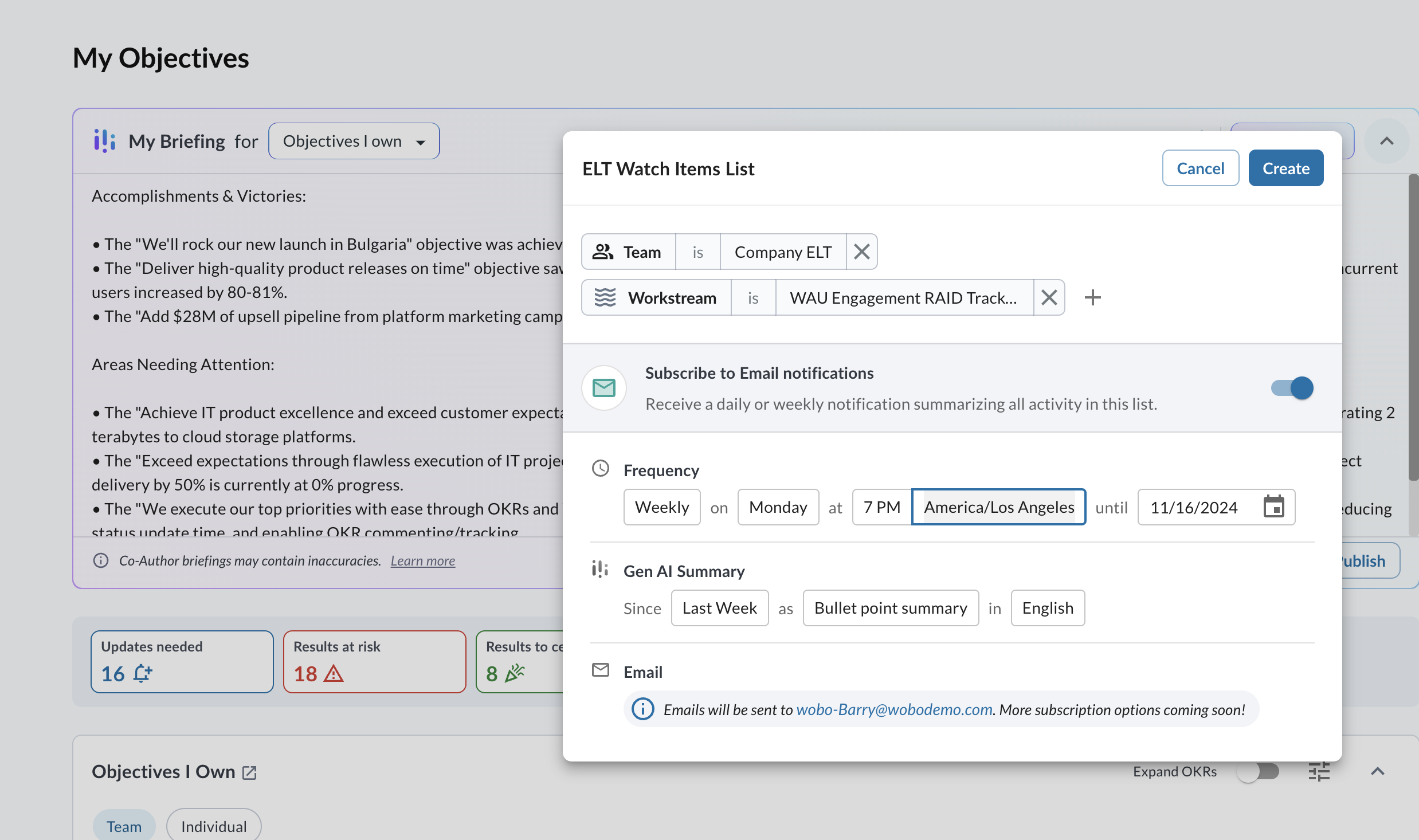This screenshot has width=1419, height=840.
Task: Collapse the My Briefing panel chevron
Action: click(1386, 141)
